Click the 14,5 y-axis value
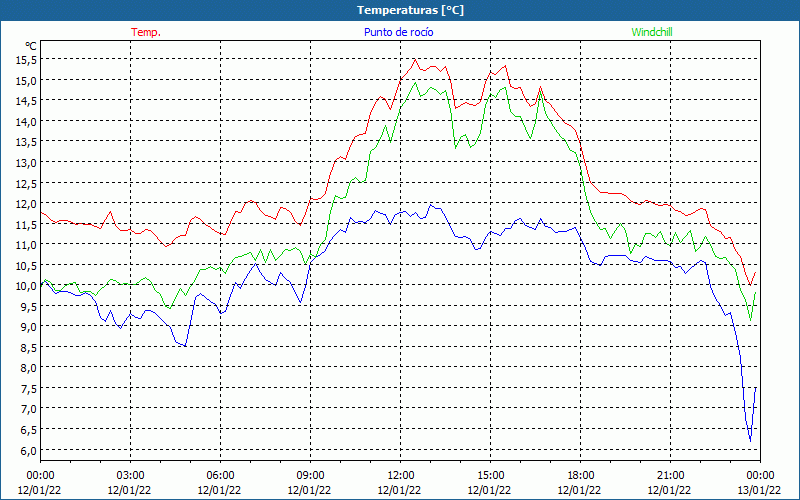The width and height of the screenshot is (800, 500). point(28,101)
